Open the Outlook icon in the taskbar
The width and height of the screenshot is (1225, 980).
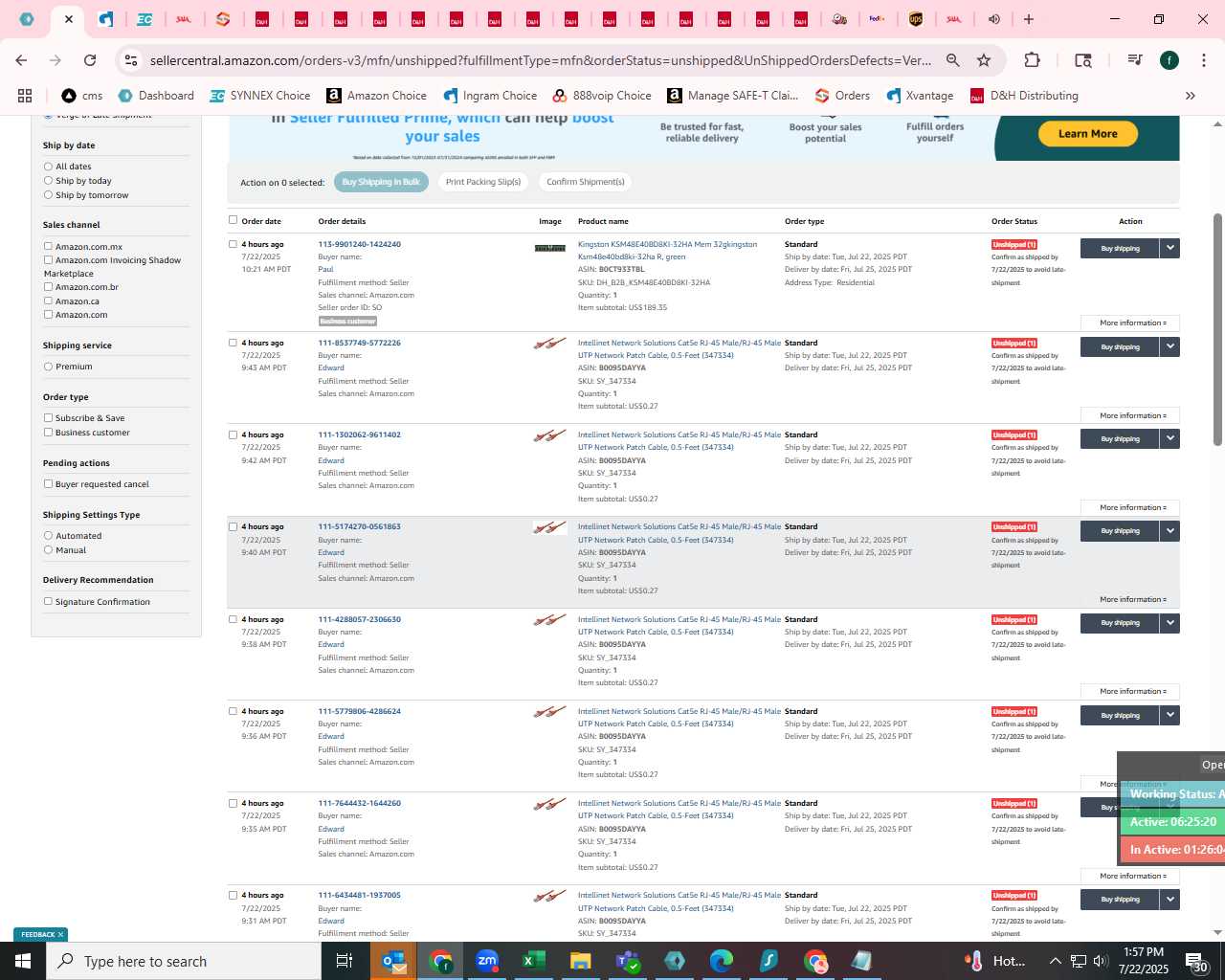[394, 961]
